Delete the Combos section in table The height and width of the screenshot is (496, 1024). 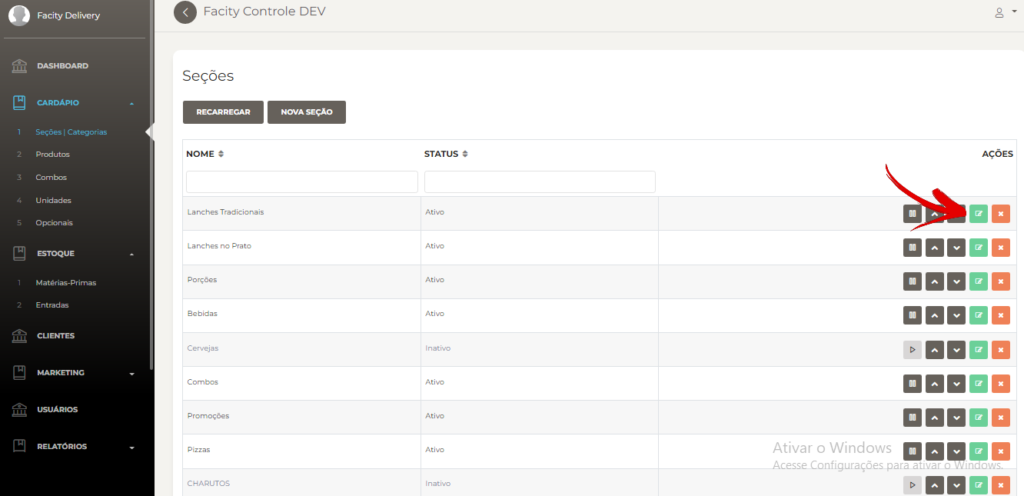click(1000, 383)
